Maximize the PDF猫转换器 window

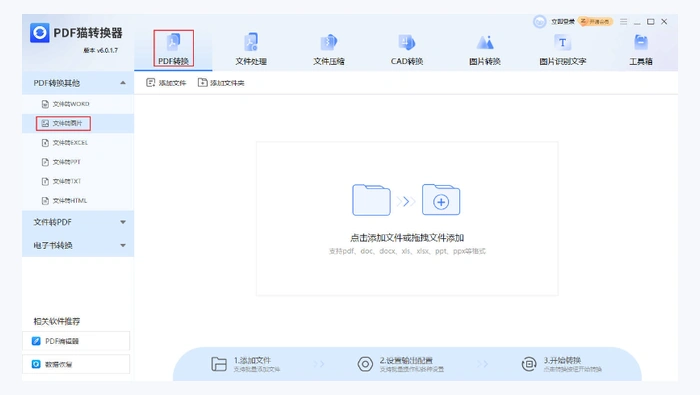click(651, 21)
